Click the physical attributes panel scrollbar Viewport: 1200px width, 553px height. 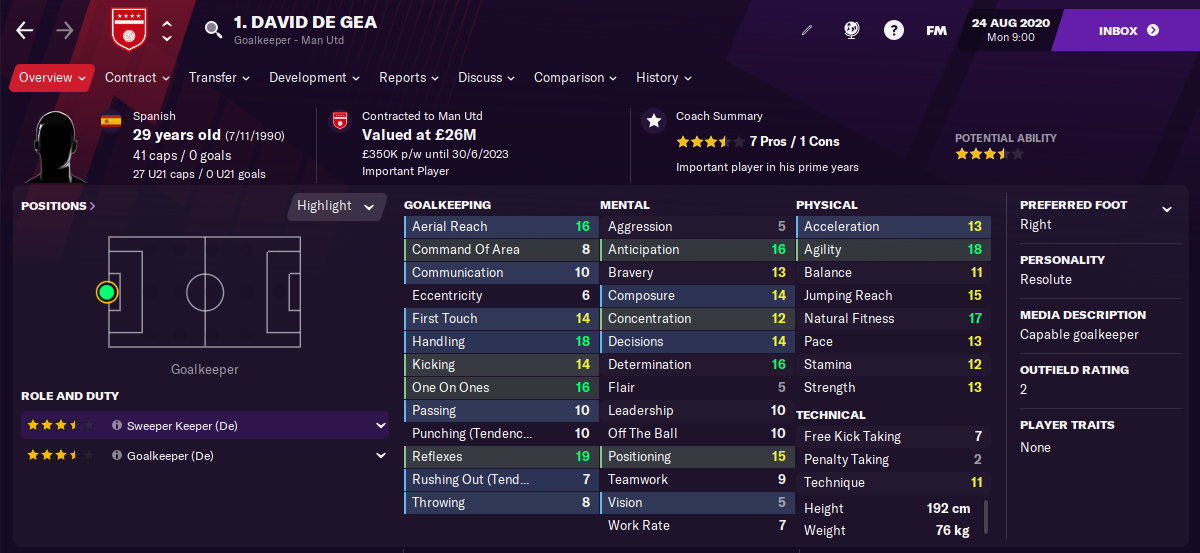coord(986,517)
